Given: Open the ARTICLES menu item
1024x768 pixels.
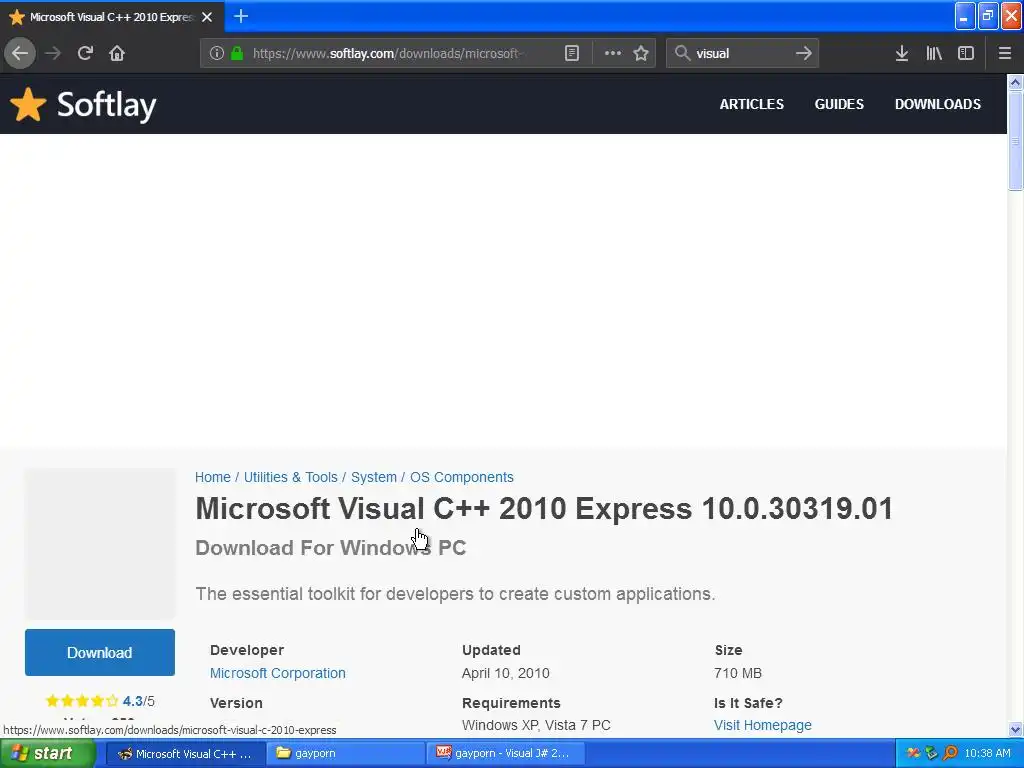Looking at the screenshot, I should pos(752,104).
